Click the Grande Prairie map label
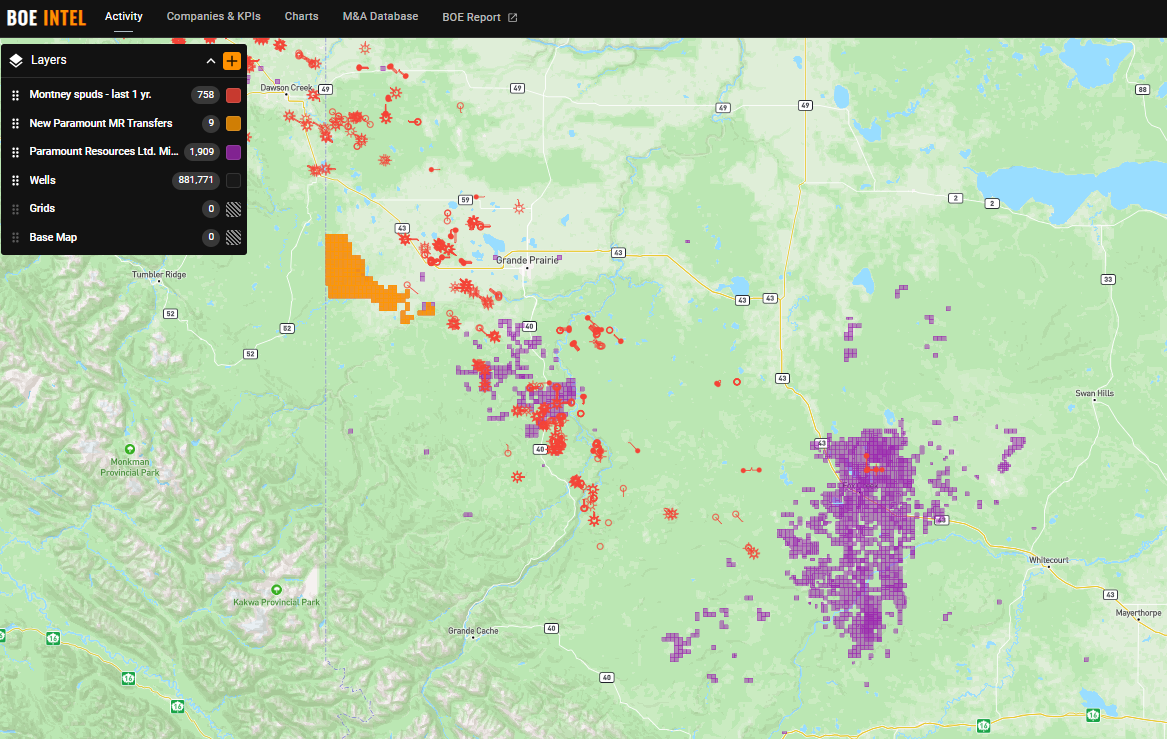Screen dimensions: 1167x739 coord(527,260)
